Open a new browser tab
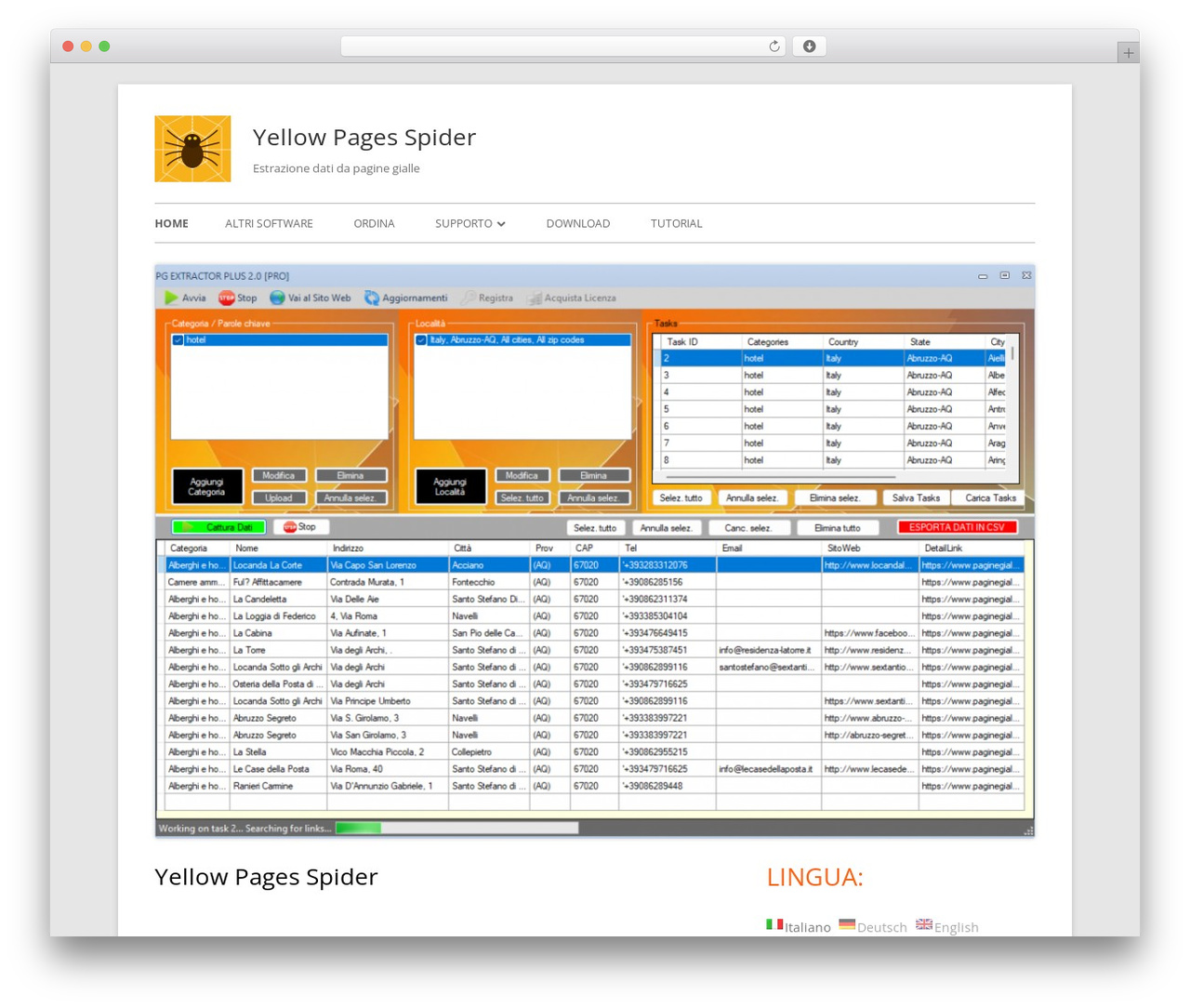Image resolution: width=1190 pixels, height=1008 pixels. (x=1128, y=53)
